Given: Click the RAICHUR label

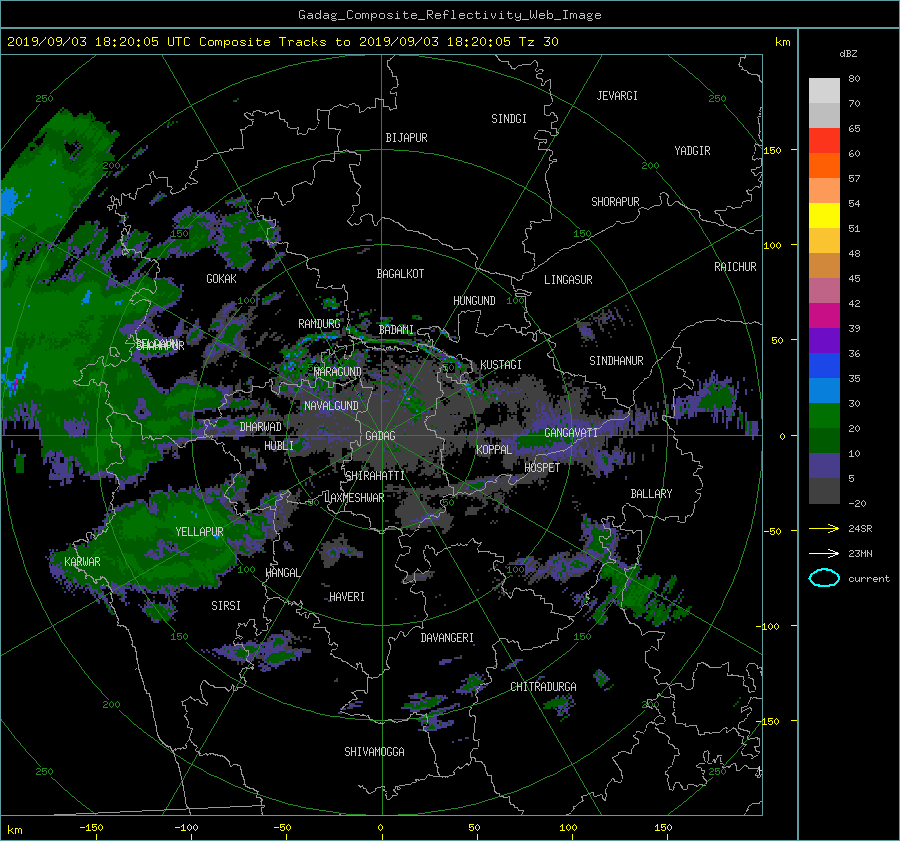Looking at the screenshot, I should pyautogui.click(x=735, y=267).
